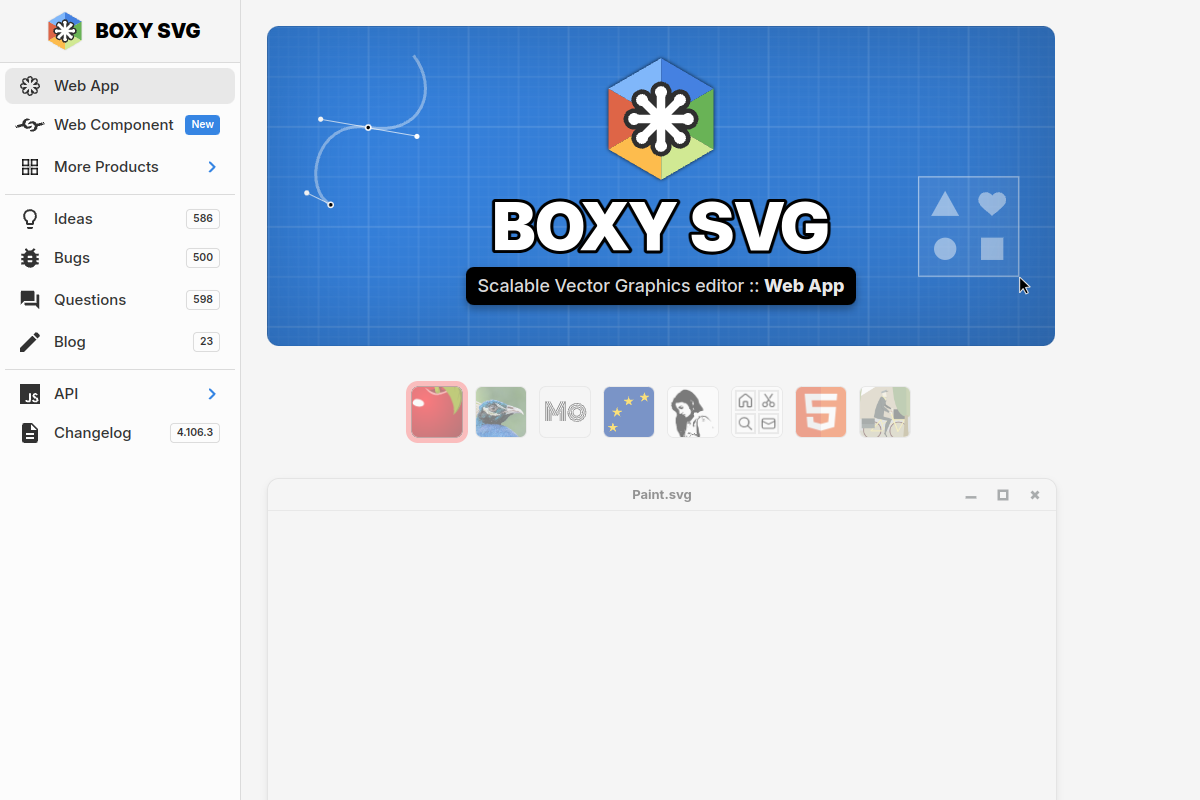
Task: Click the 23 blog count badge
Action: (x=206, y=342)
